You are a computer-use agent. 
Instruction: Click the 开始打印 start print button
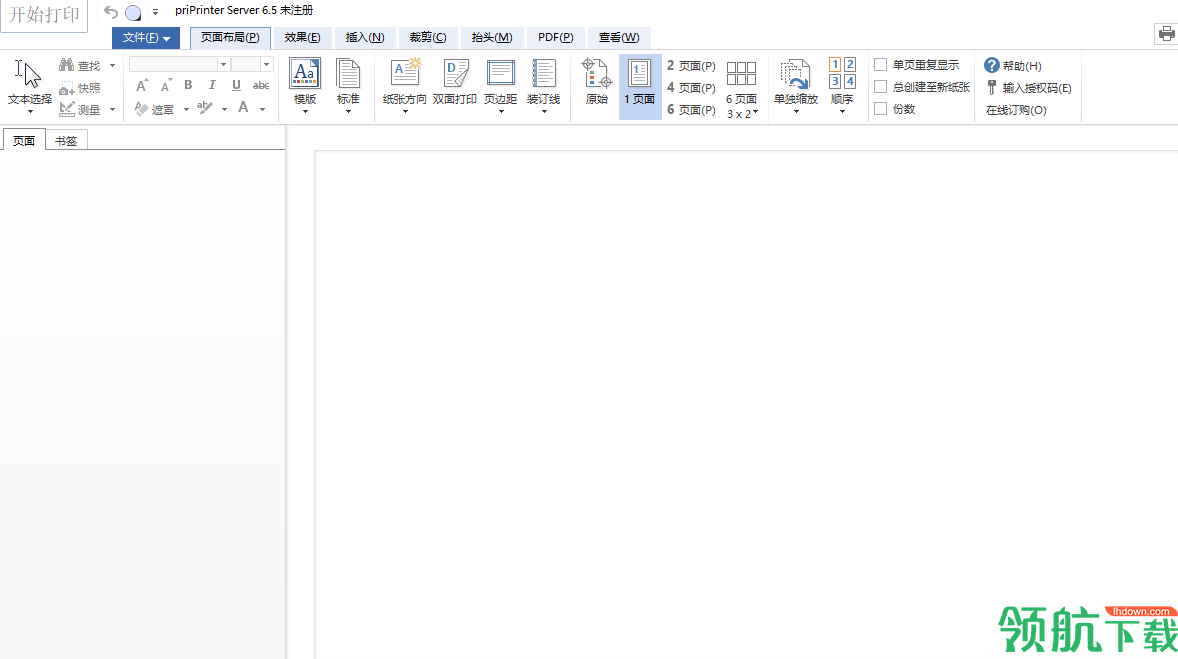(44, 15)
